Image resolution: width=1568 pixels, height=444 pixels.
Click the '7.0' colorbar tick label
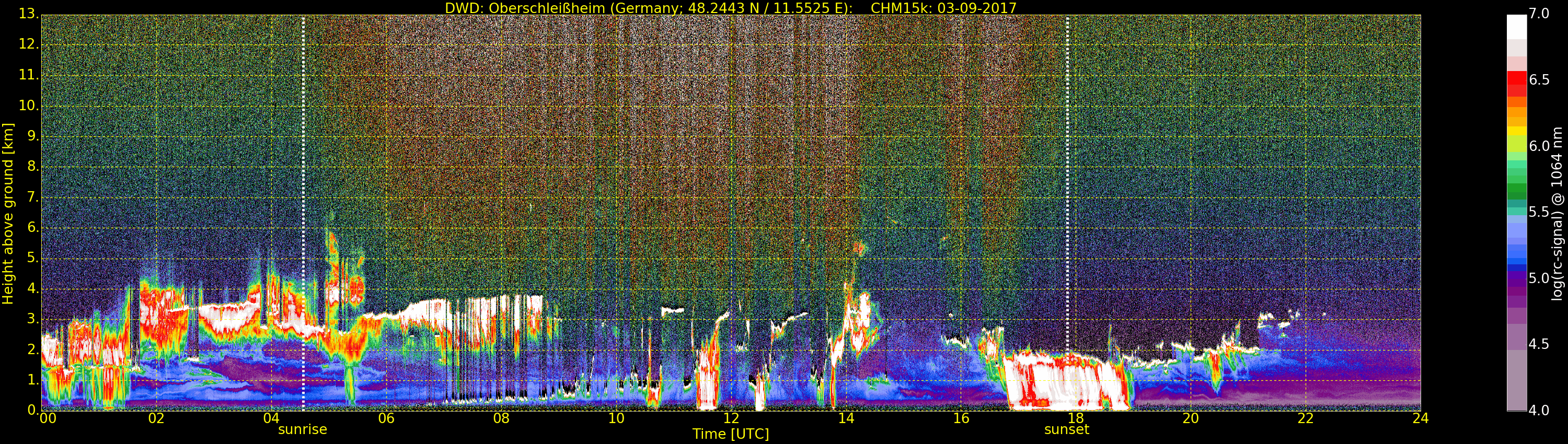1539,14
